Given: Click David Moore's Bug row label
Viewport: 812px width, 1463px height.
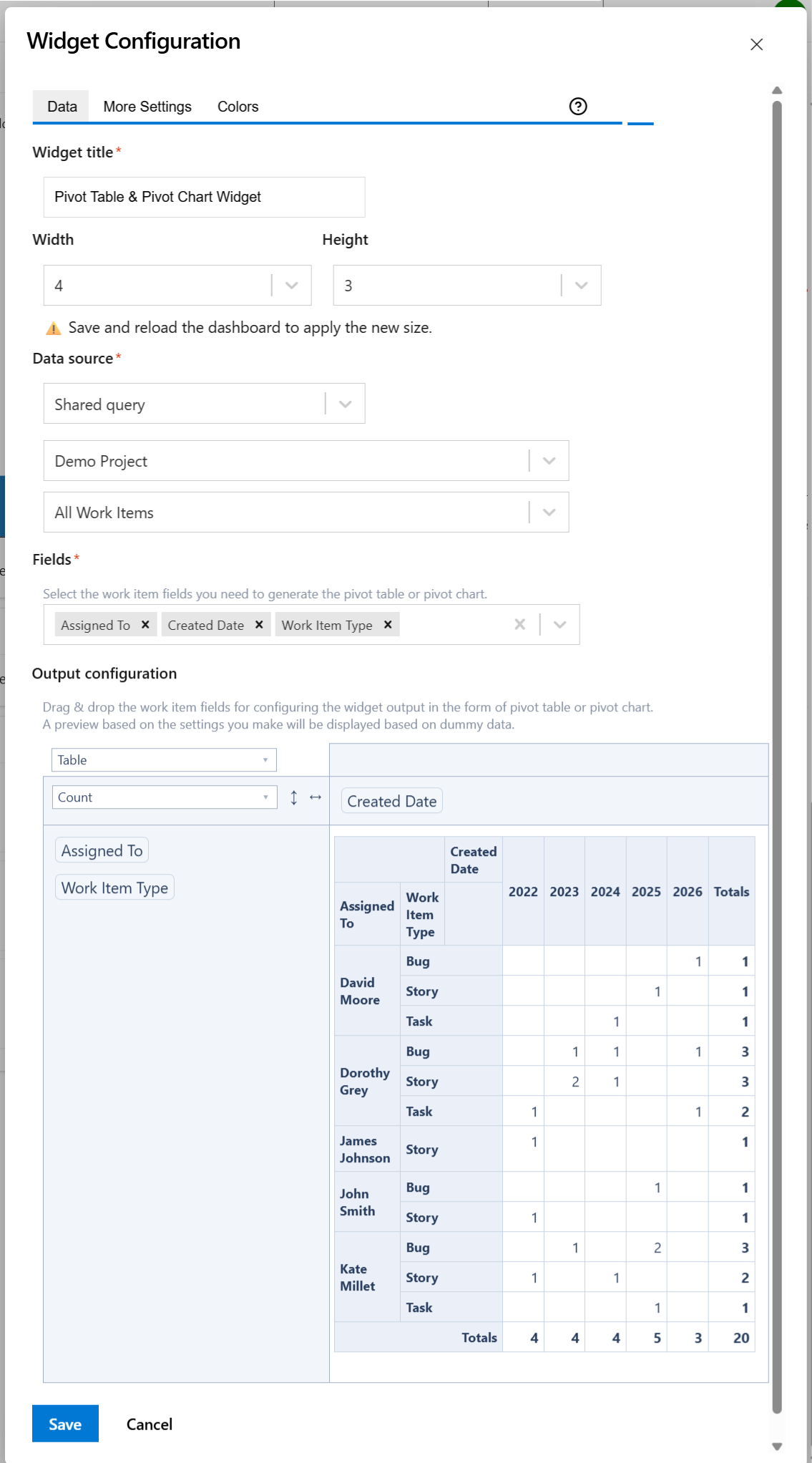Looking at the screenshot, I should pos(451,961).
